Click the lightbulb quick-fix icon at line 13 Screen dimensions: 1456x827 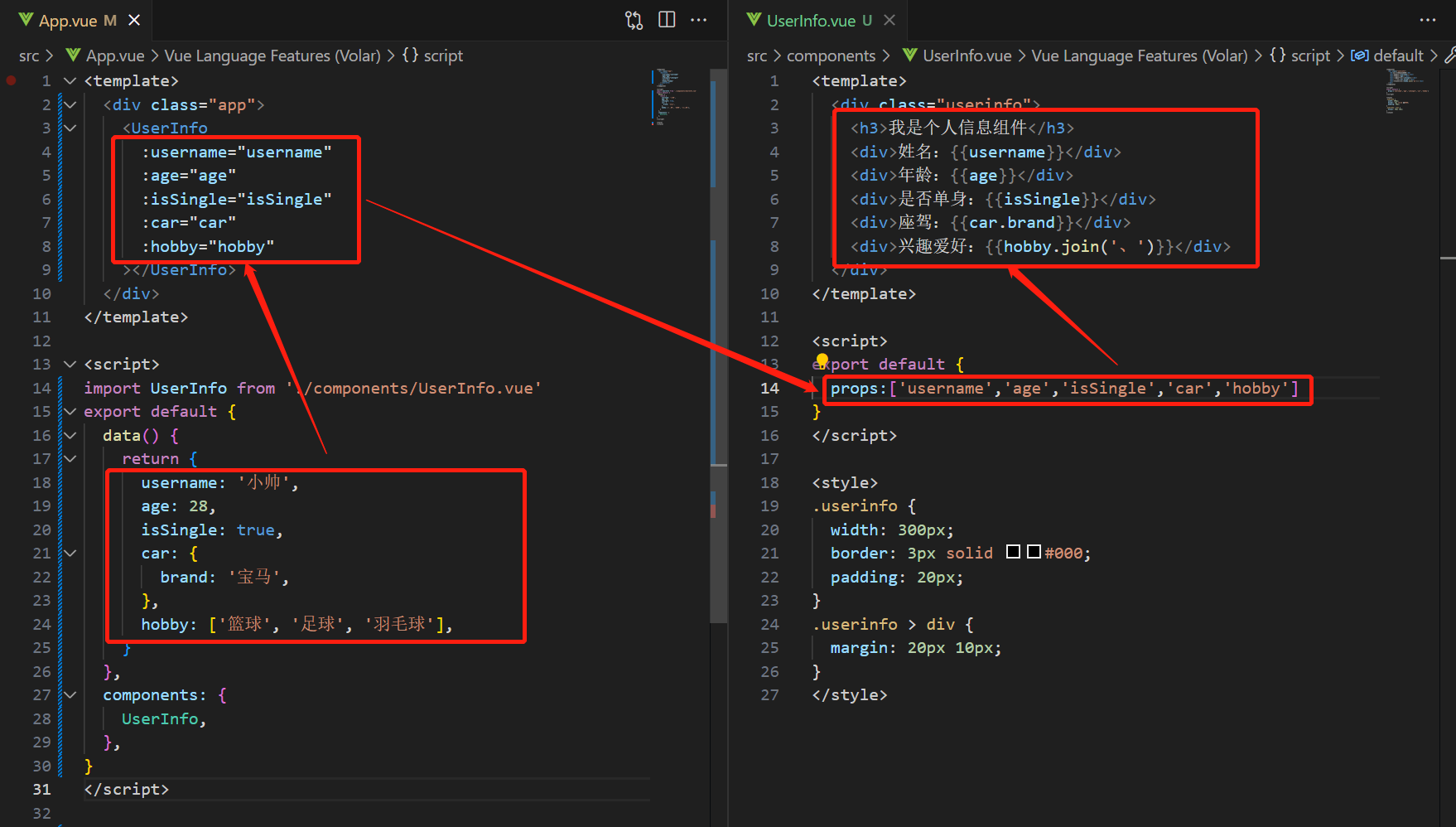pos(822,360)
